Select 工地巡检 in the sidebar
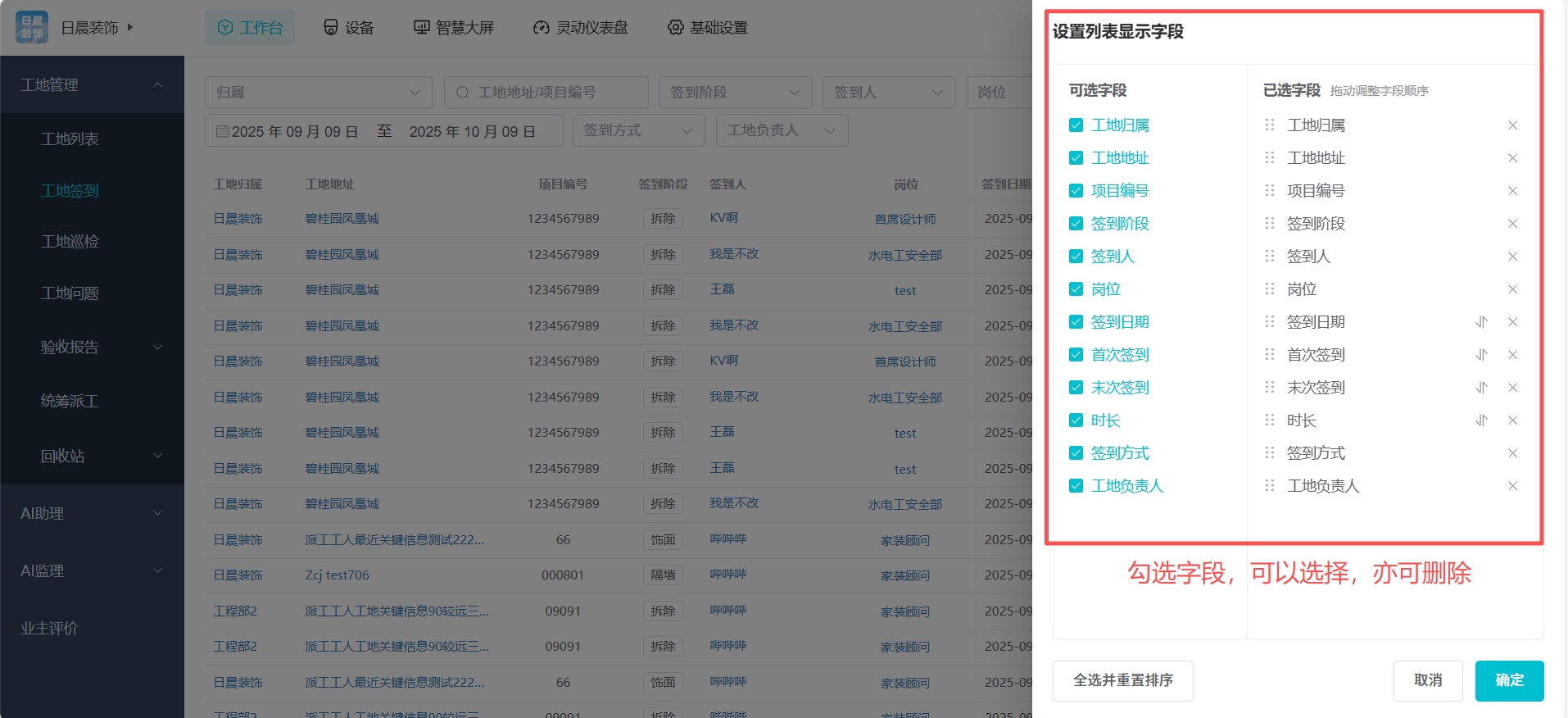 [x=70, y=242]
